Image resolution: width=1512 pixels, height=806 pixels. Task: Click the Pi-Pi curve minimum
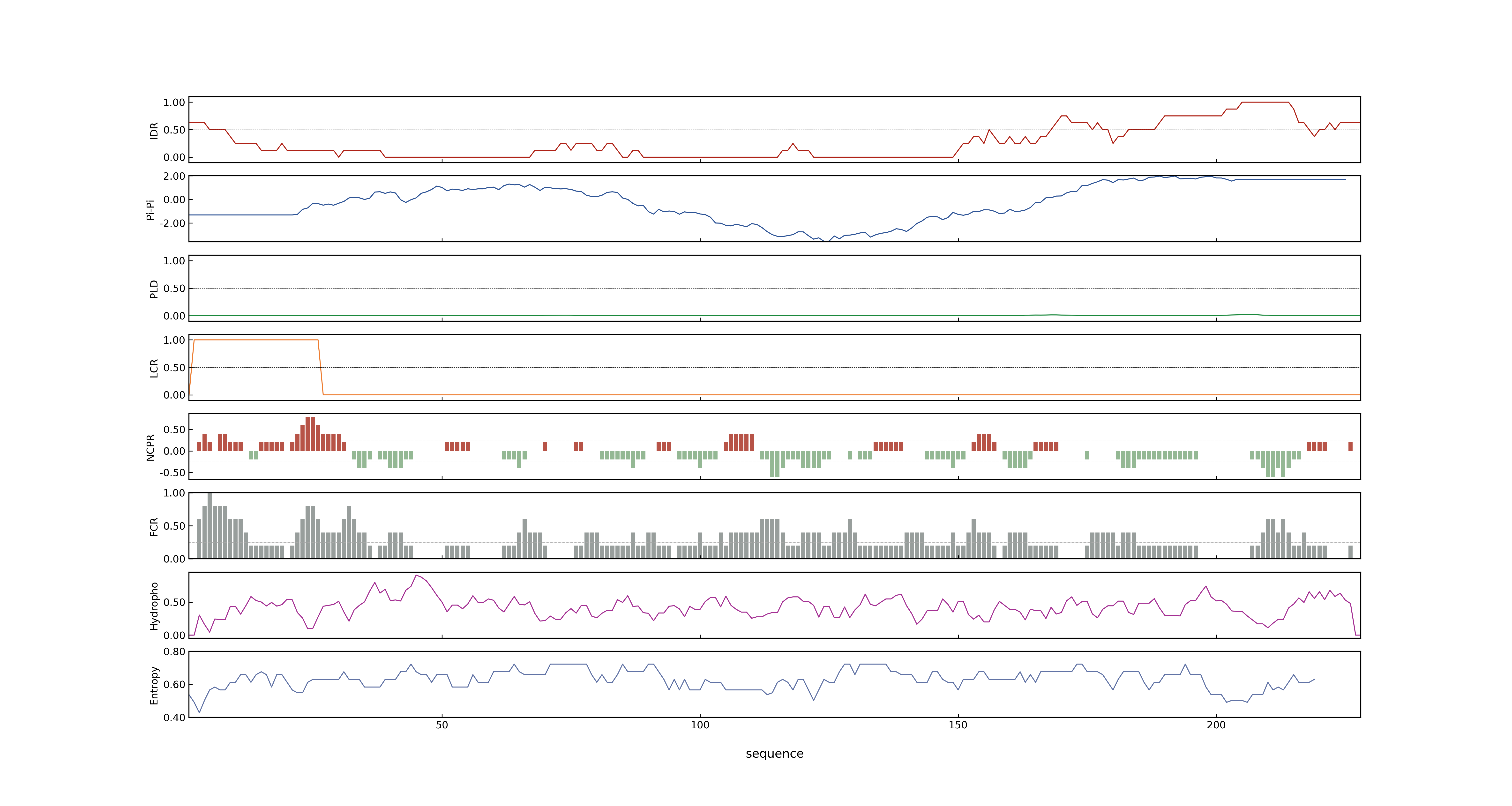[x=826, y=241]
